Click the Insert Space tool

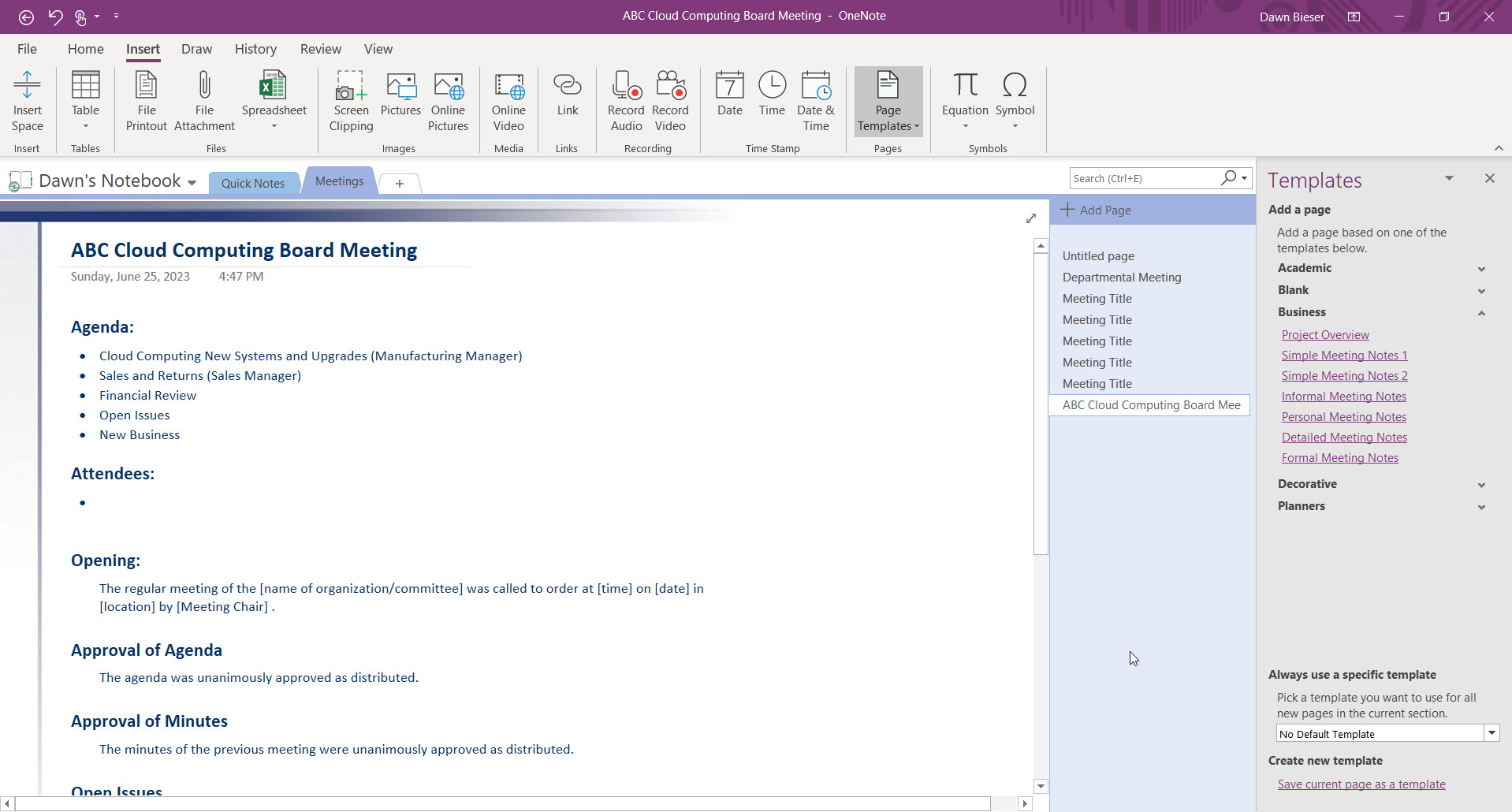tap(27, 102)
